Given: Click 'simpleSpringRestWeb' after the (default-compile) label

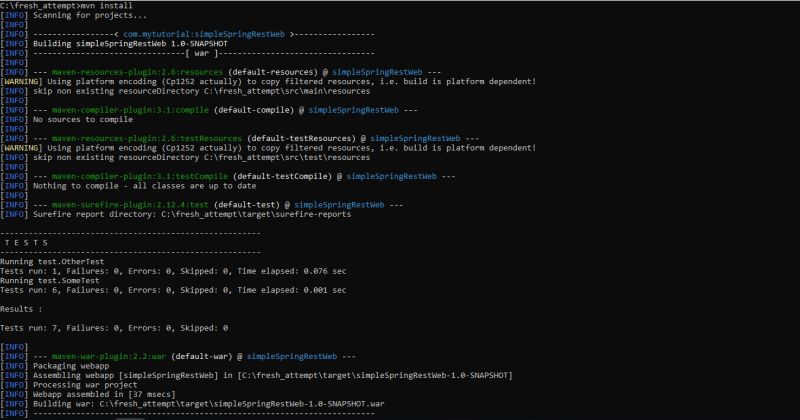Looking at the screenshot, I should point(354,110).
